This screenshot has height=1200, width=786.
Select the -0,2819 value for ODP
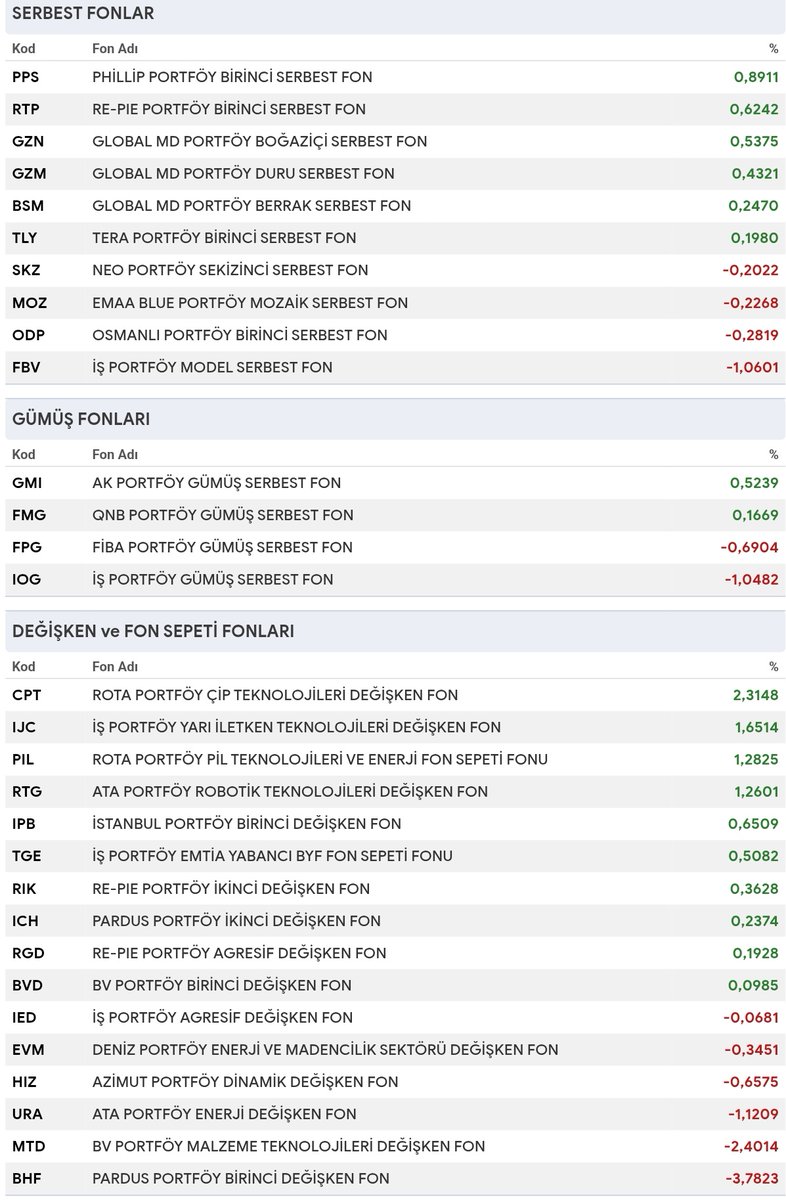(x=751, y=335)
